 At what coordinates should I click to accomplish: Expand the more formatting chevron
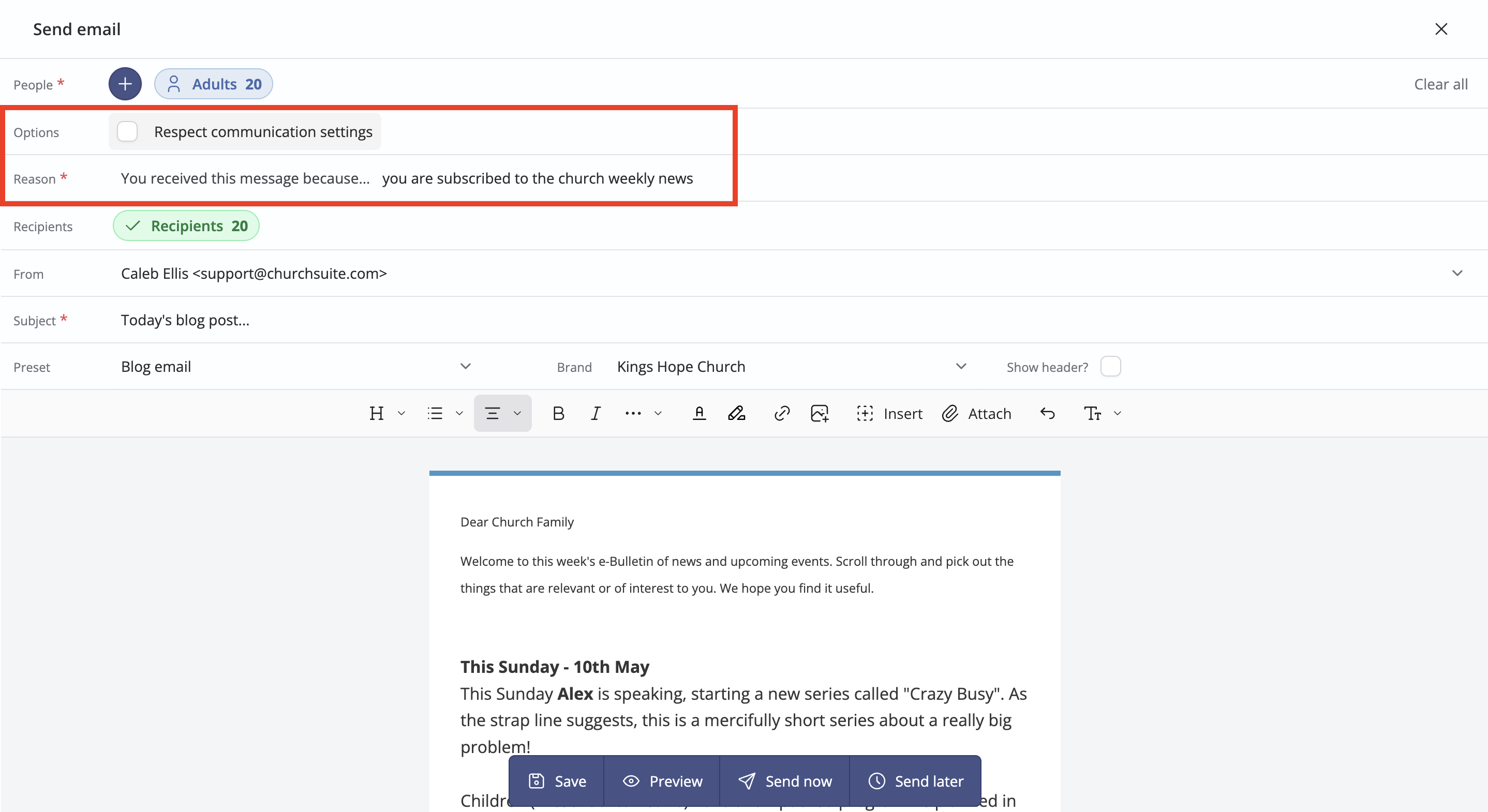[x=658, y=414]
